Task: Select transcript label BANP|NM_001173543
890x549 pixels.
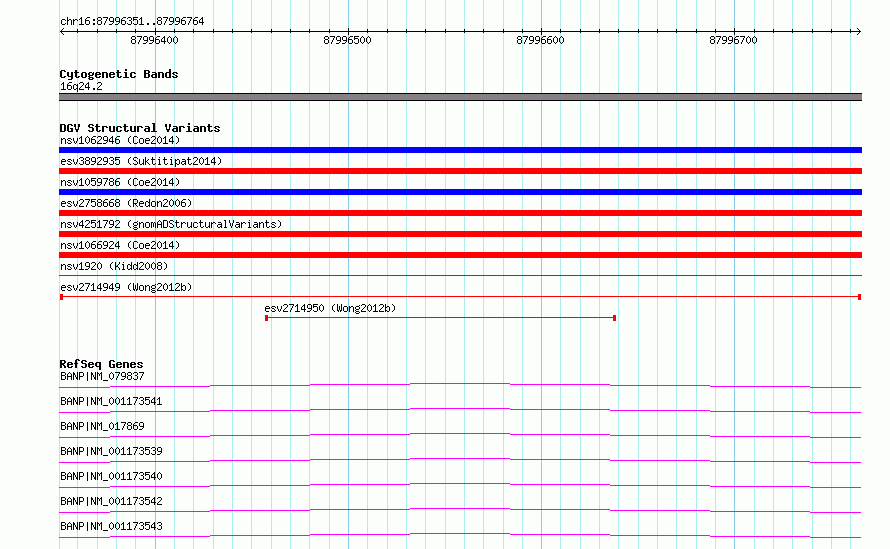Action: (111, 526)
